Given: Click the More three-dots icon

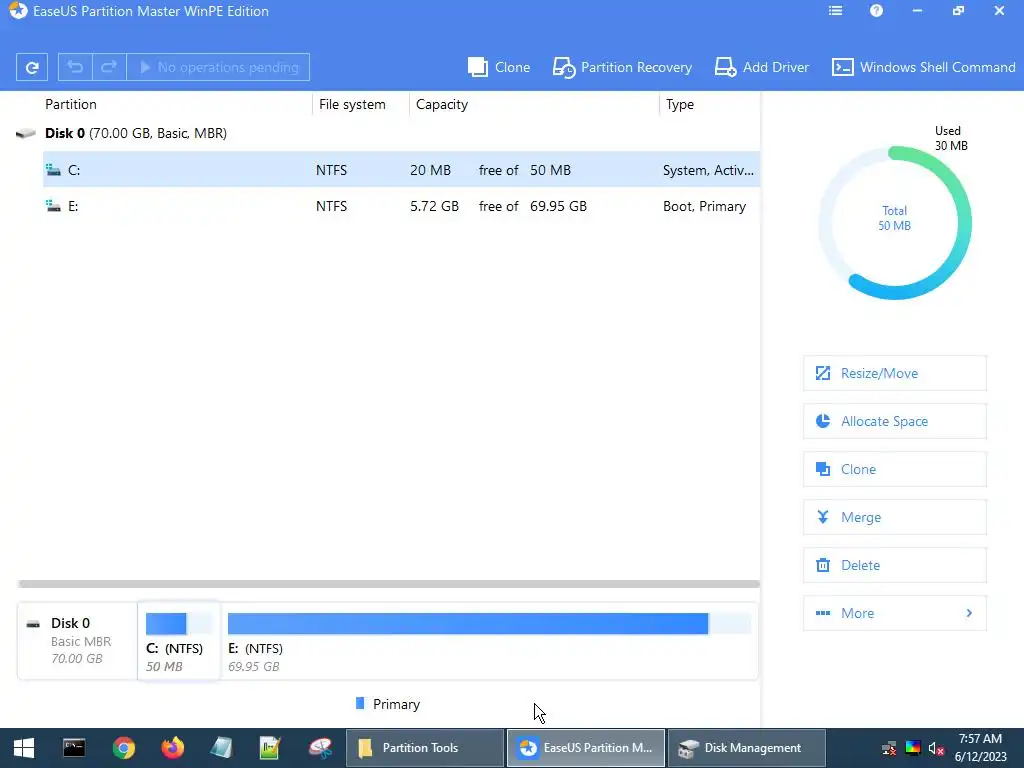Looking at the screenshot, I should coord(823,613).
